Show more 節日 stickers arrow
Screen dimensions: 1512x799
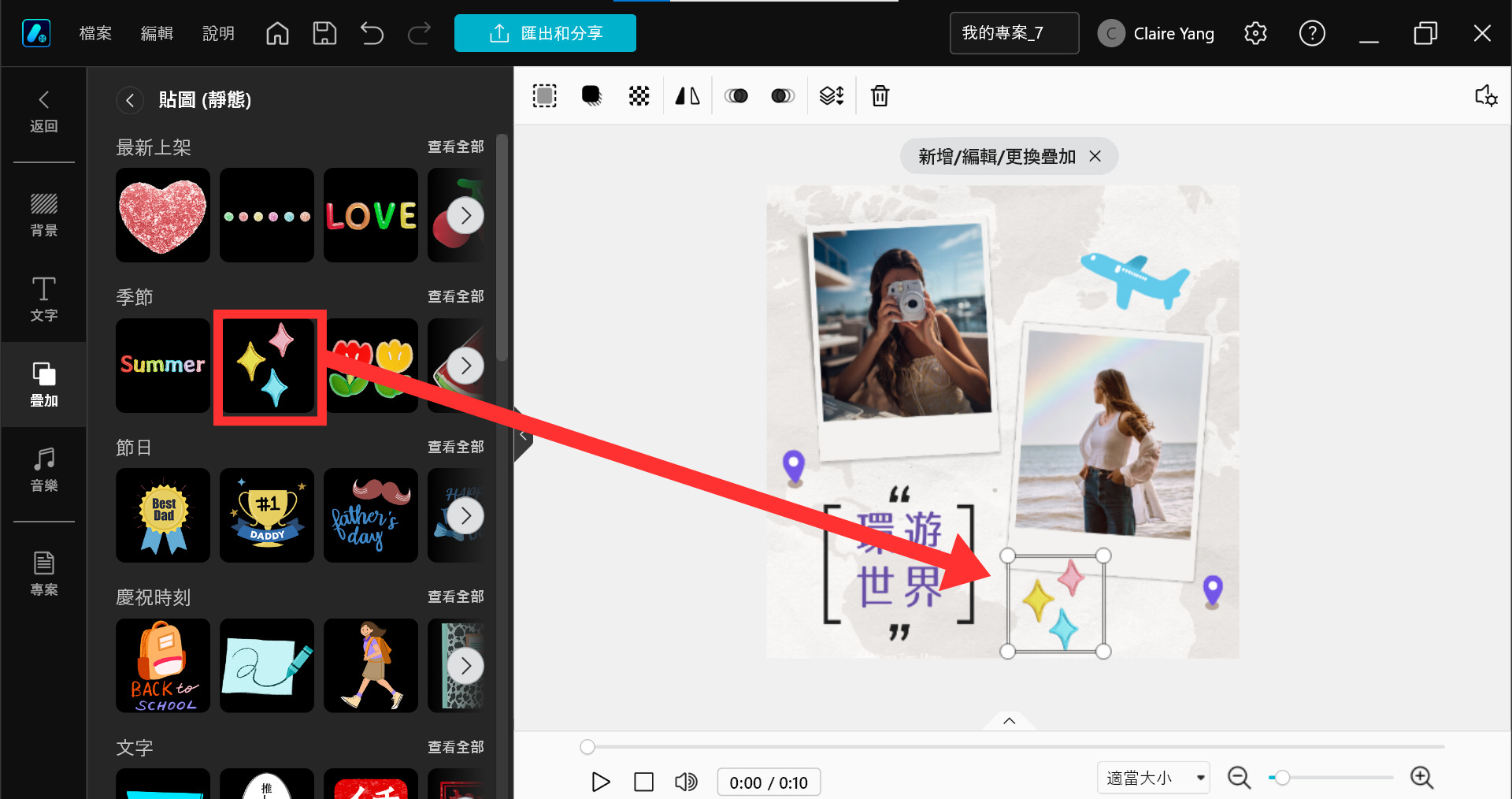[x=465, y=515]
